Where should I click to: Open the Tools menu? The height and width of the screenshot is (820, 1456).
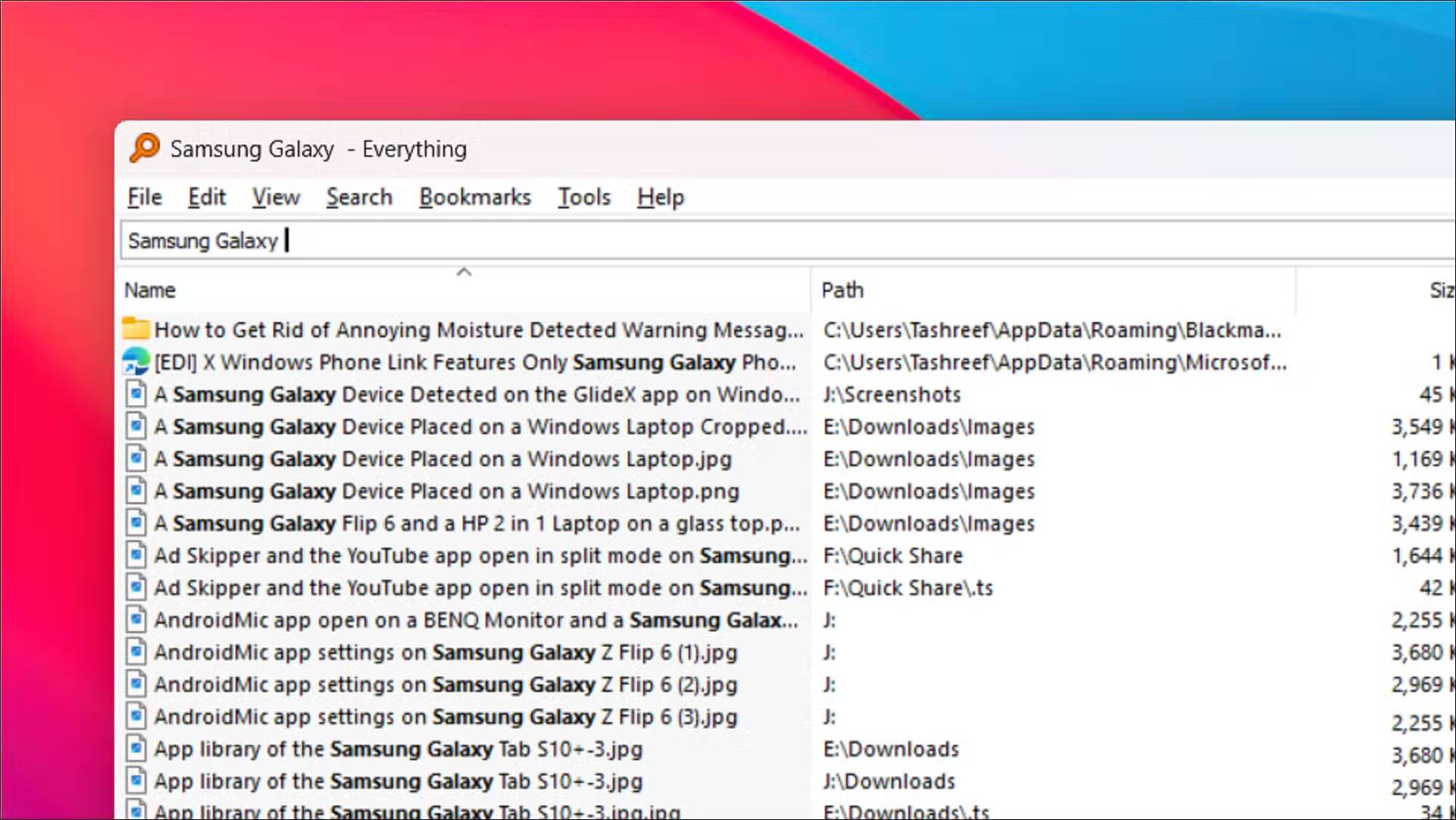583,197
